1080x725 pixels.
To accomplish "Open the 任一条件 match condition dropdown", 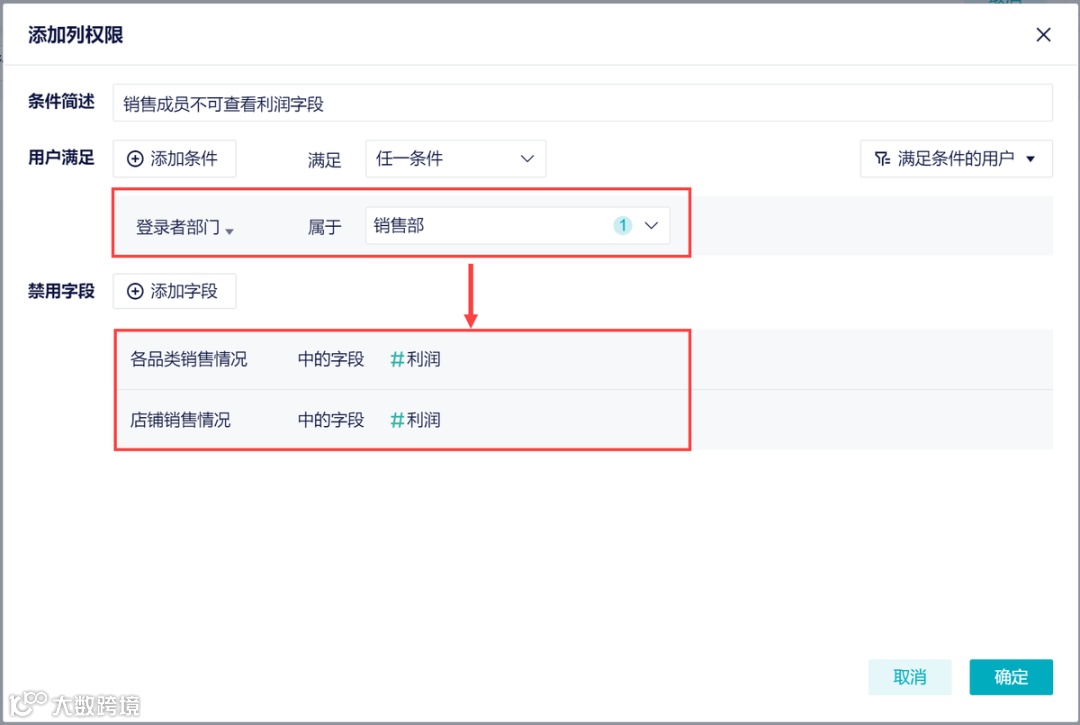I will pos(455,158).
